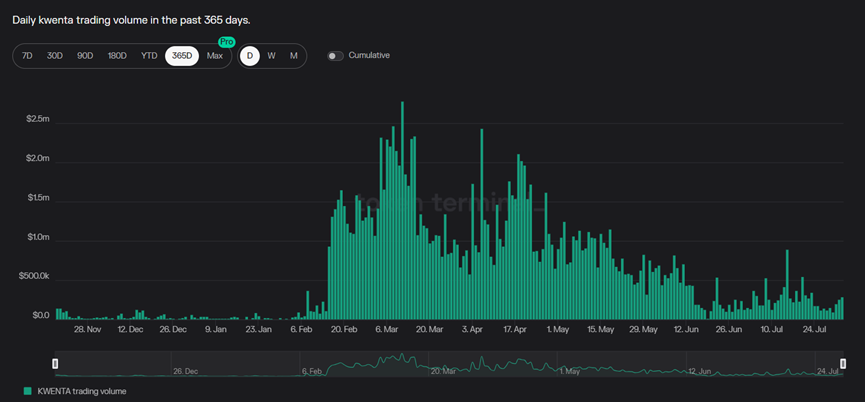Toggle KWENTA trading volume legend label
865x402 pixels.
click(81, 391)
